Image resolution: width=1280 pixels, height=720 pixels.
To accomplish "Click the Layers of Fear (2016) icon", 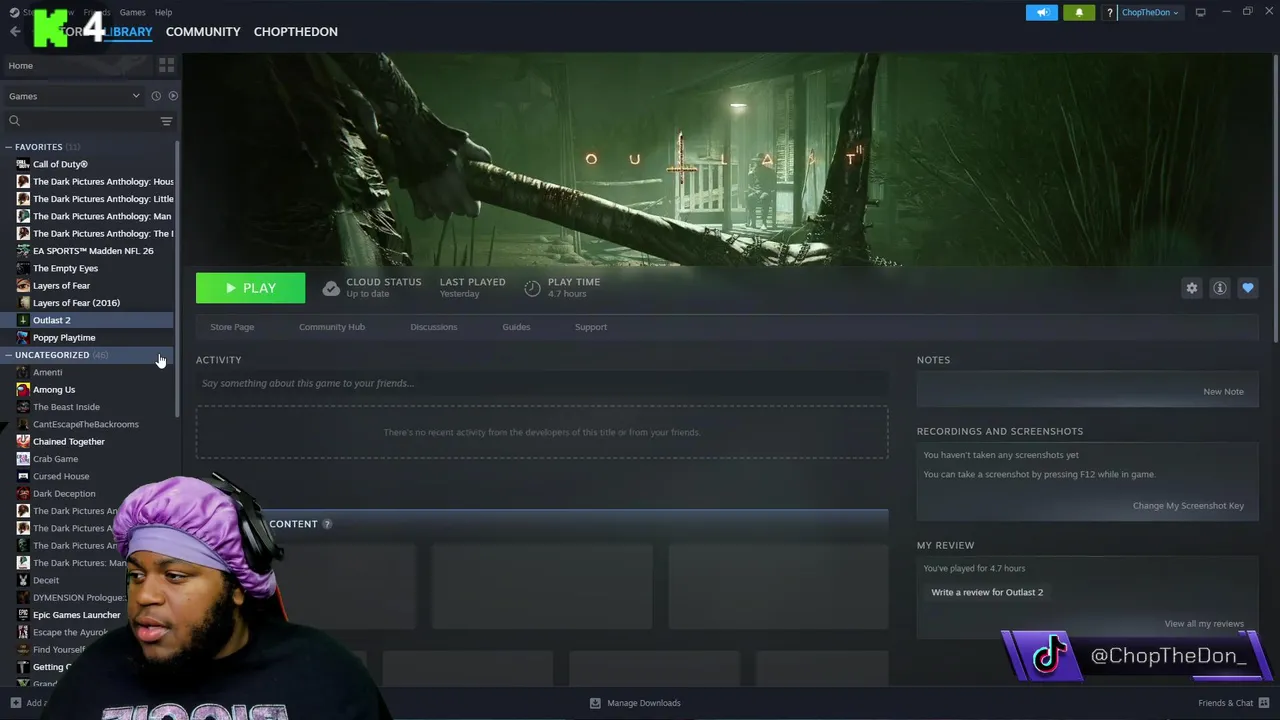I will tap(23, 303).
